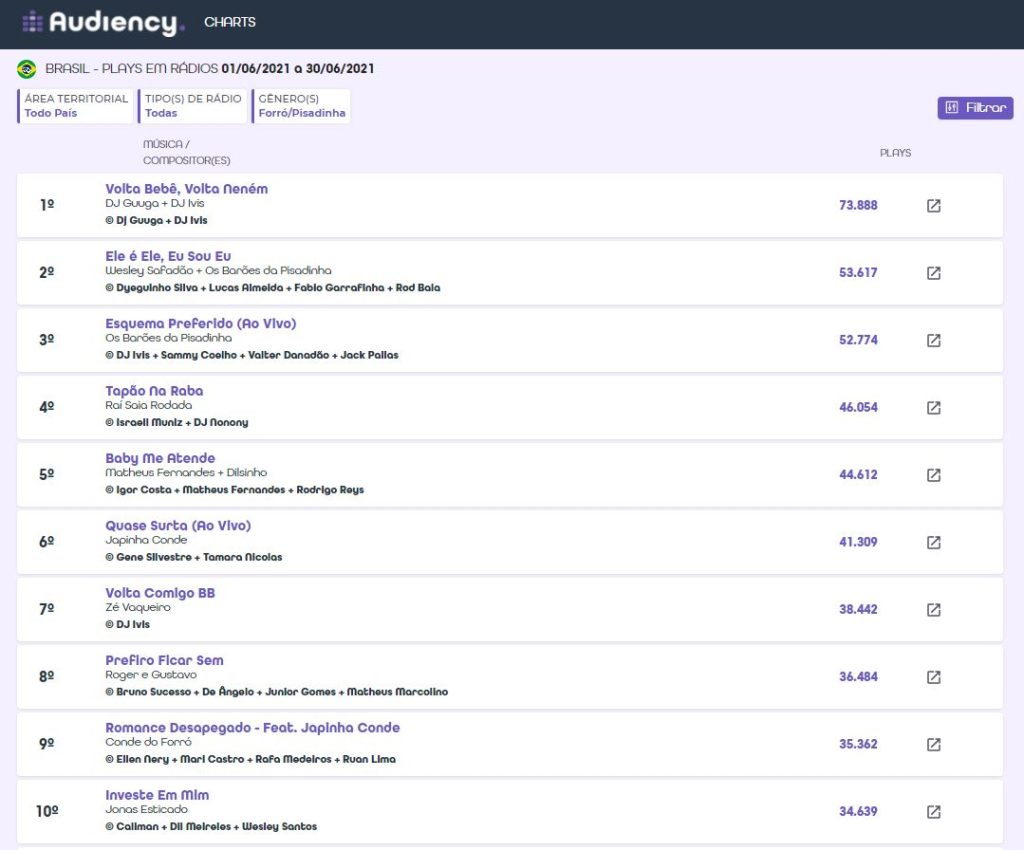Open external link icon for Esquema Preferido row
This screenshot has height=850, width=1024.
point(934,340)
